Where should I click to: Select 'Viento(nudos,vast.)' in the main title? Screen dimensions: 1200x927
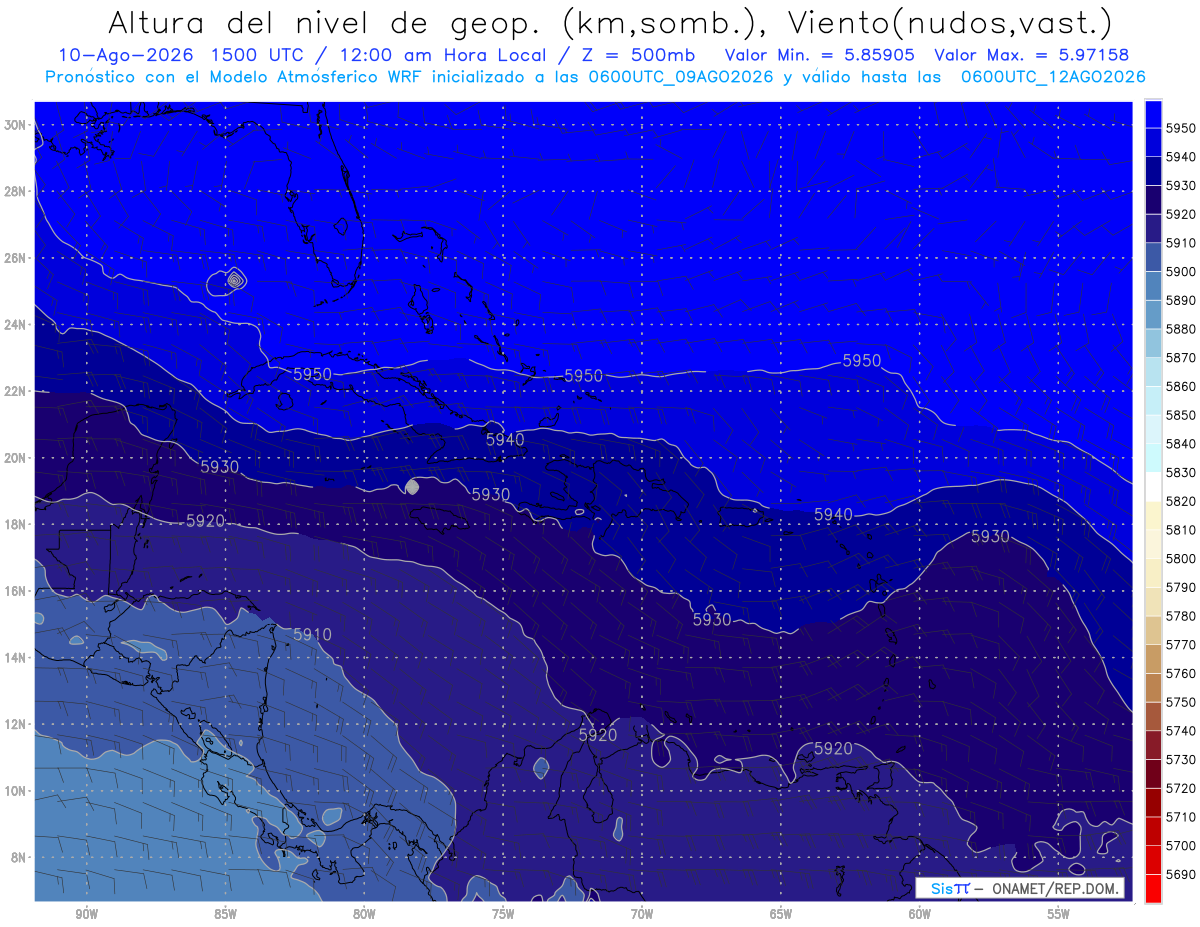point(951,22)
